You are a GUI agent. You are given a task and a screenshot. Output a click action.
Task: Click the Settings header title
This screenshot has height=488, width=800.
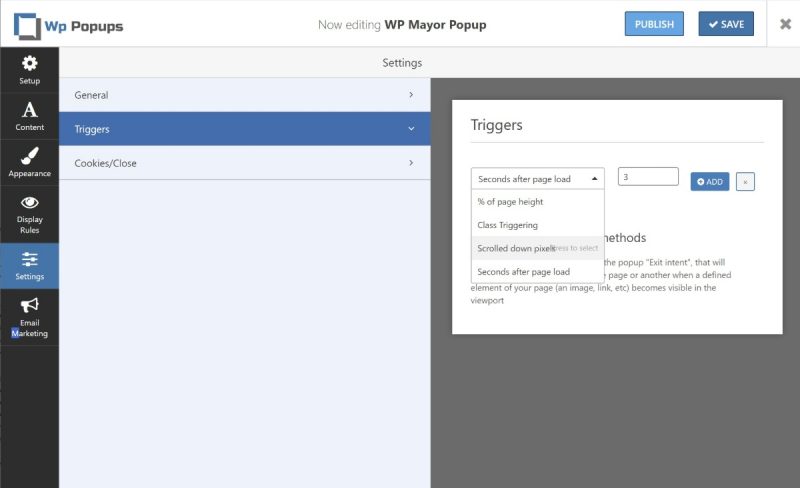pyautogui.click(x=402, y=63)
